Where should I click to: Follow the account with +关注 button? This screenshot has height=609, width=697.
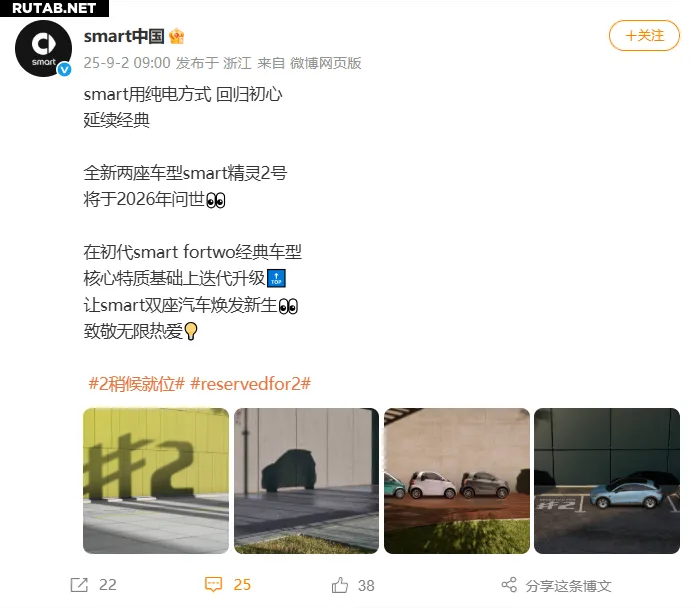tap(644, 36)
